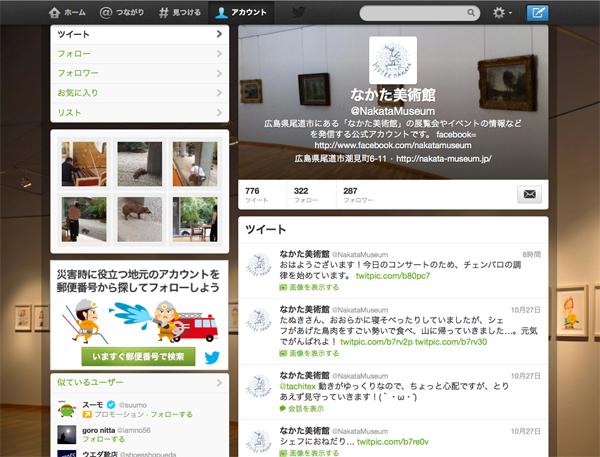Open brown animal on gravel thumbnail
600x457 pixels.
(x=140, y=219)
